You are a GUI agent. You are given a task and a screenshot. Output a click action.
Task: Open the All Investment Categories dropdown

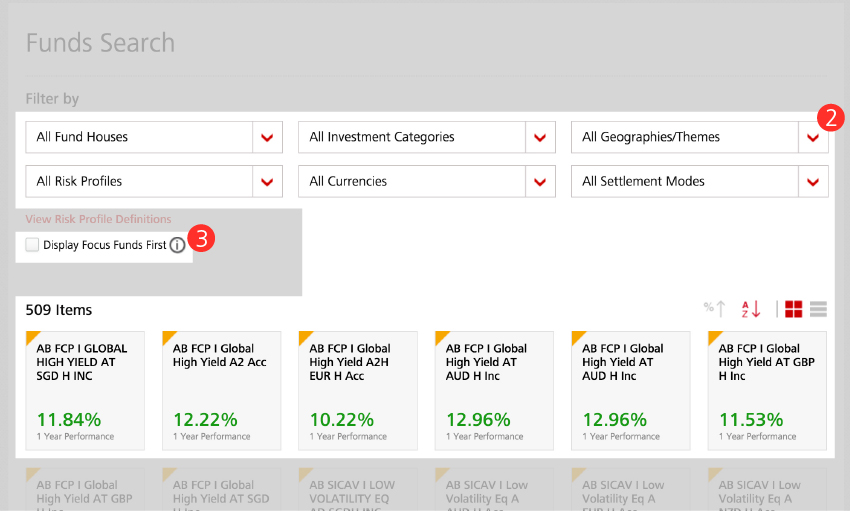pyautogui.click(x=427, y=137)
